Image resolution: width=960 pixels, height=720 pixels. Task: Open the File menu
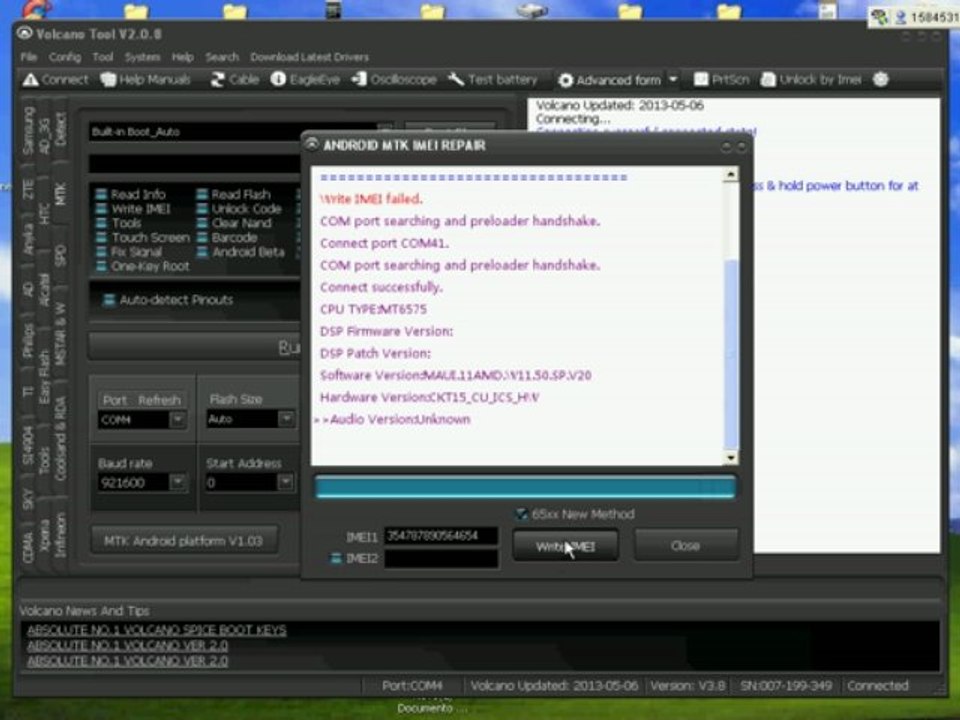pyautogui.click(x=28, y=57)
